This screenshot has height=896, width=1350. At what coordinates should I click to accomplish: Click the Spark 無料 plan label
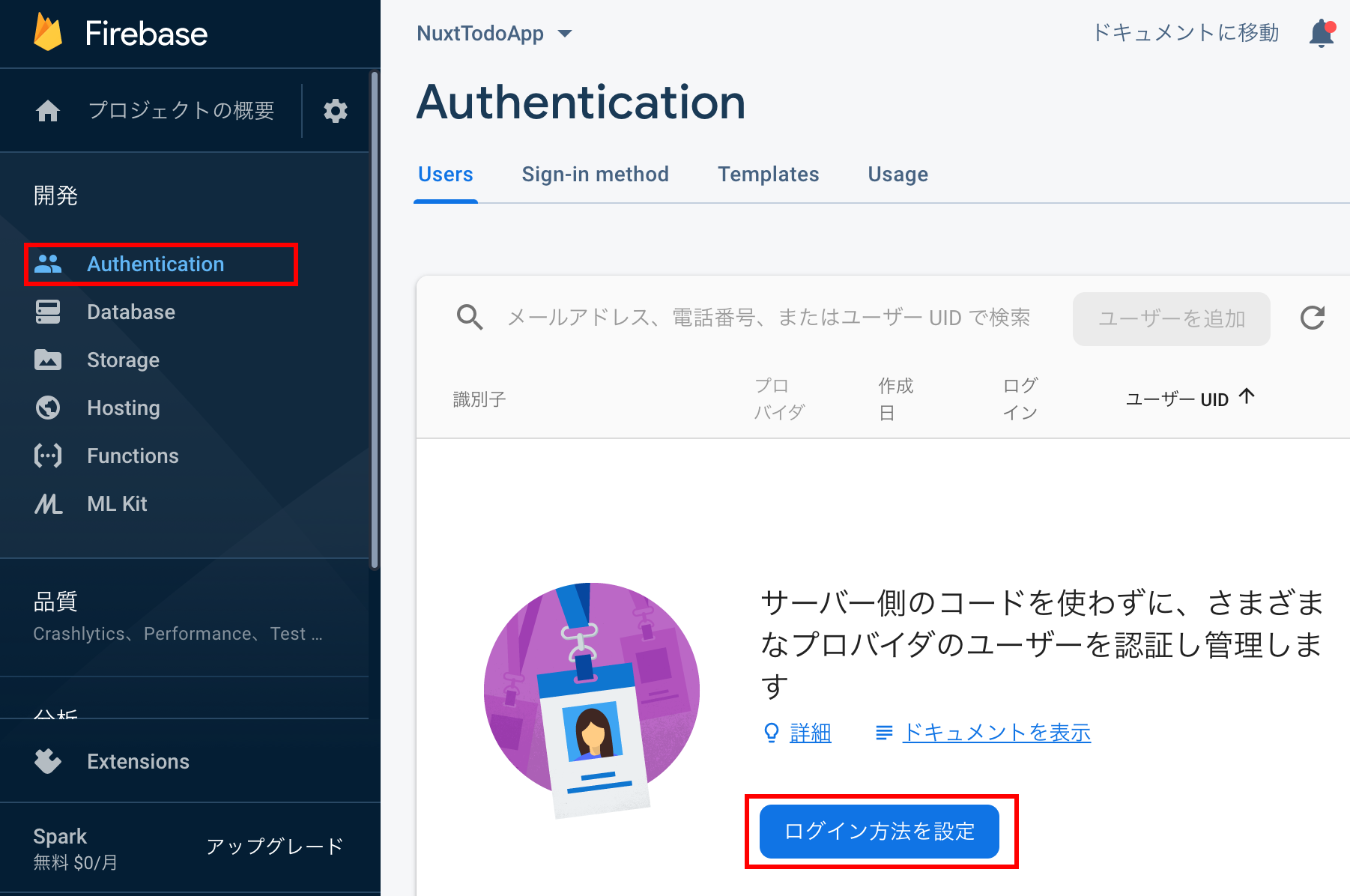75,848
